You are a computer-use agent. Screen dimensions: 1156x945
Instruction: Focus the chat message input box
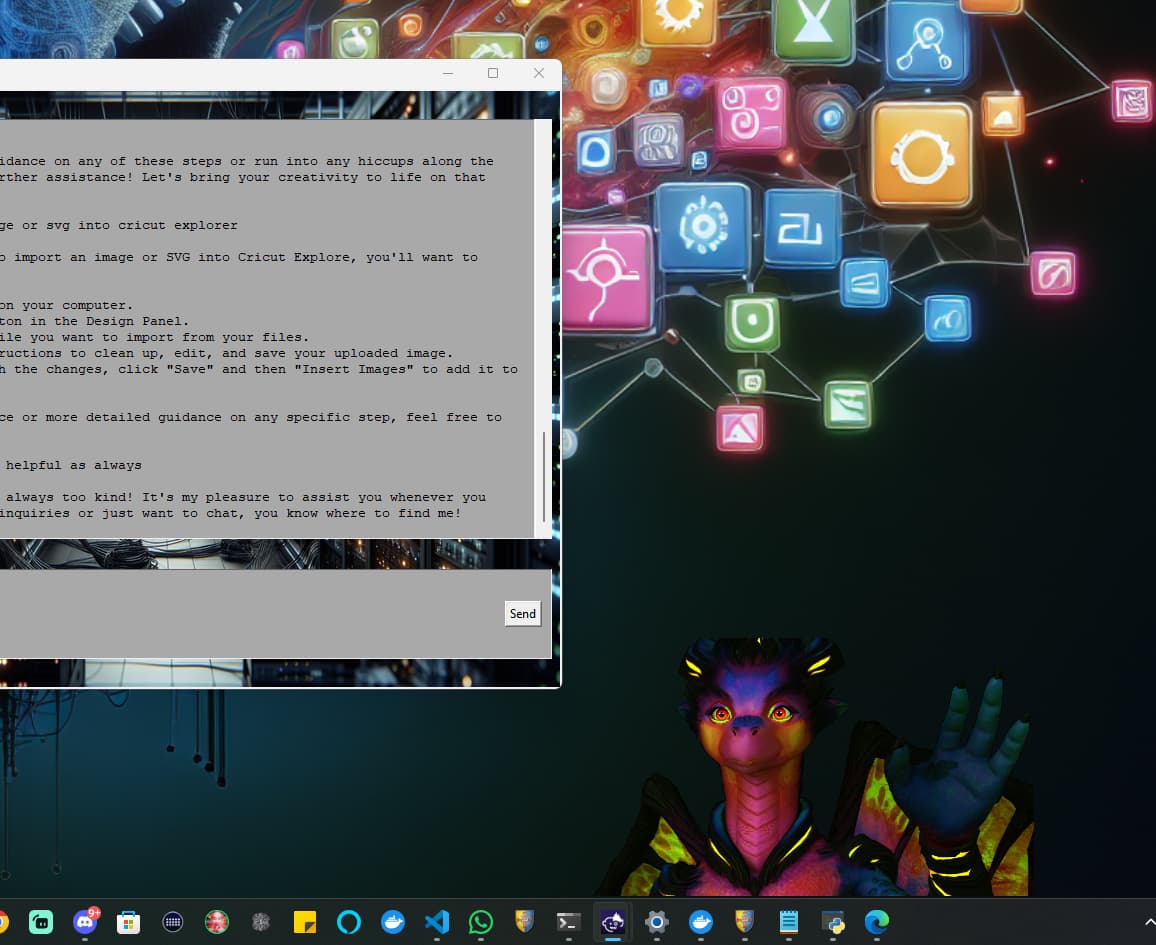(251, 613)
